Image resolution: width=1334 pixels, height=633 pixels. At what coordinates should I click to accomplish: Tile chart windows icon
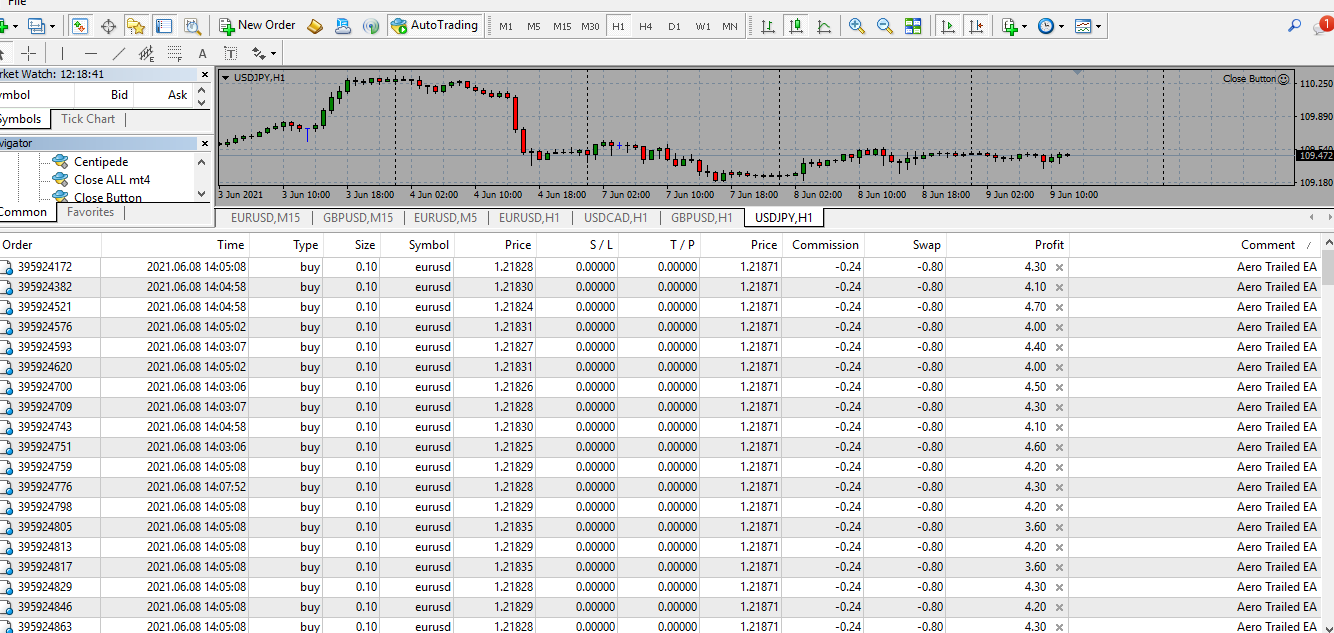pyautogui.click(x=913, y=26)
